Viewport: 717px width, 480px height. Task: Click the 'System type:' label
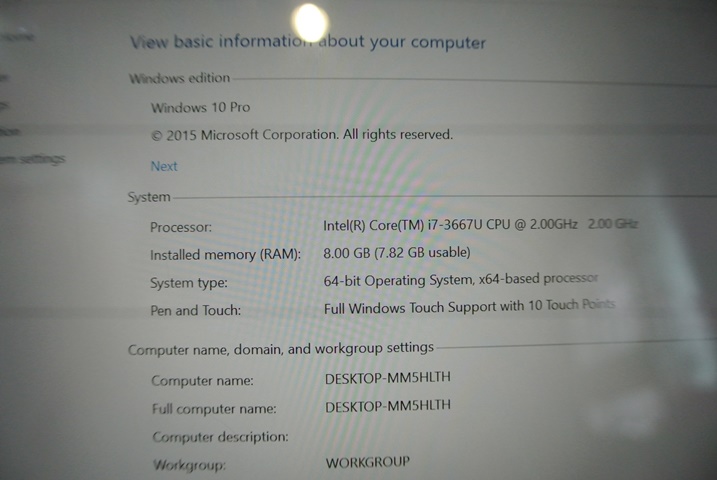pos(189,283)
